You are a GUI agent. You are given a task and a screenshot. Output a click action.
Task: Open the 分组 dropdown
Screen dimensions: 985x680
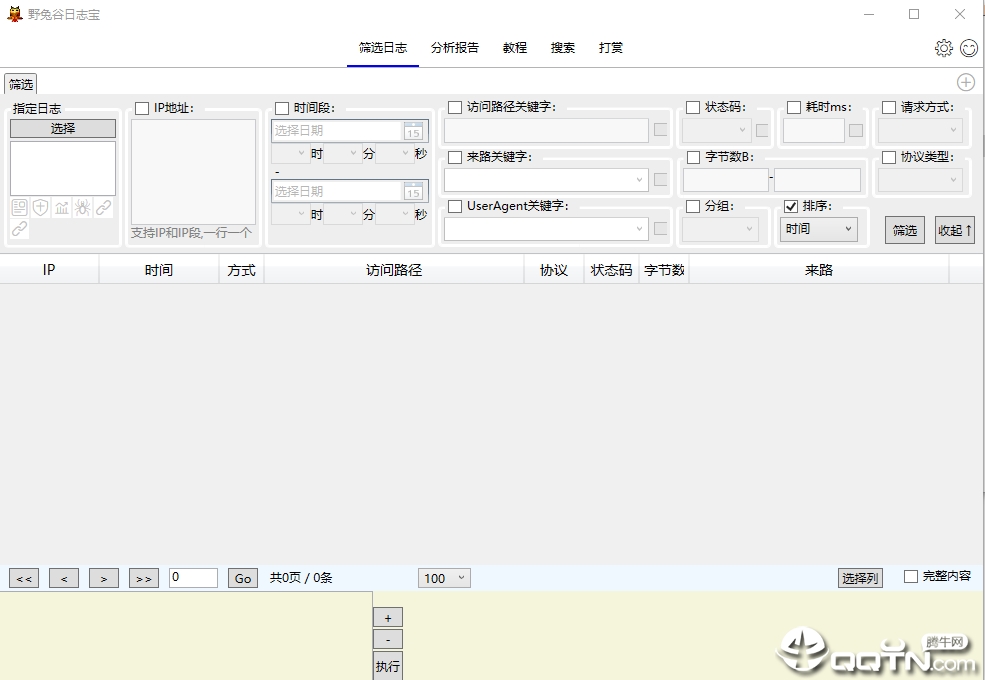[721, 229]
